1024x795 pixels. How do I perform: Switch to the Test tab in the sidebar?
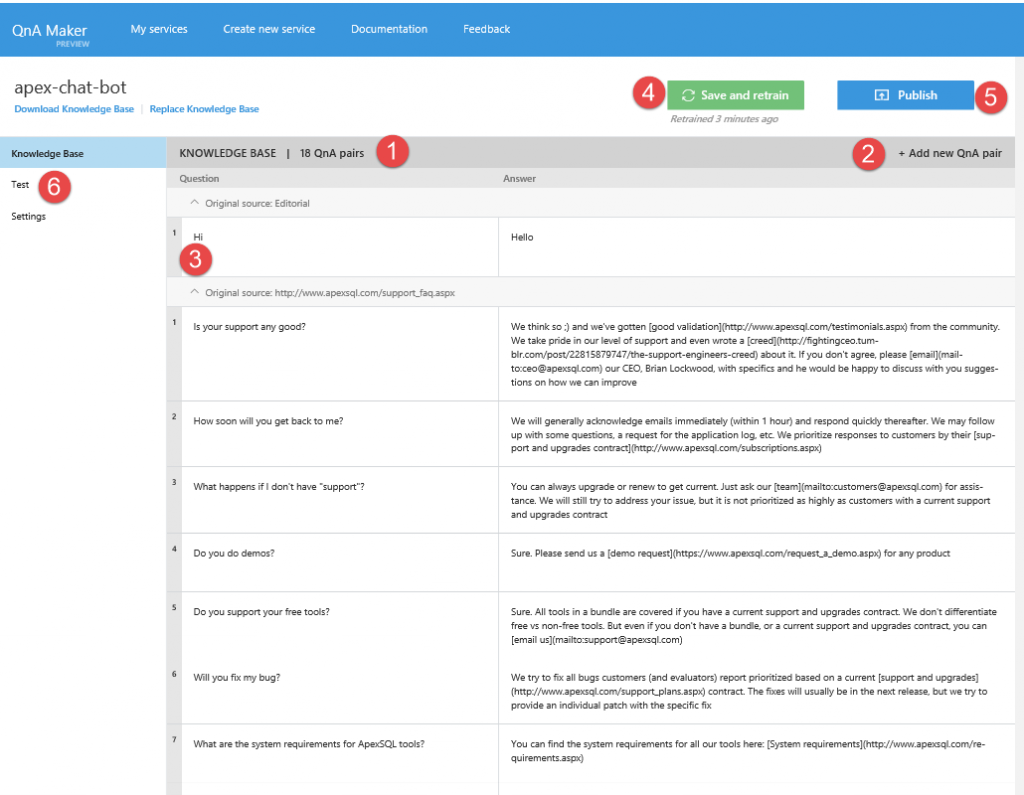pyautogui.click(x=19, y=184)
